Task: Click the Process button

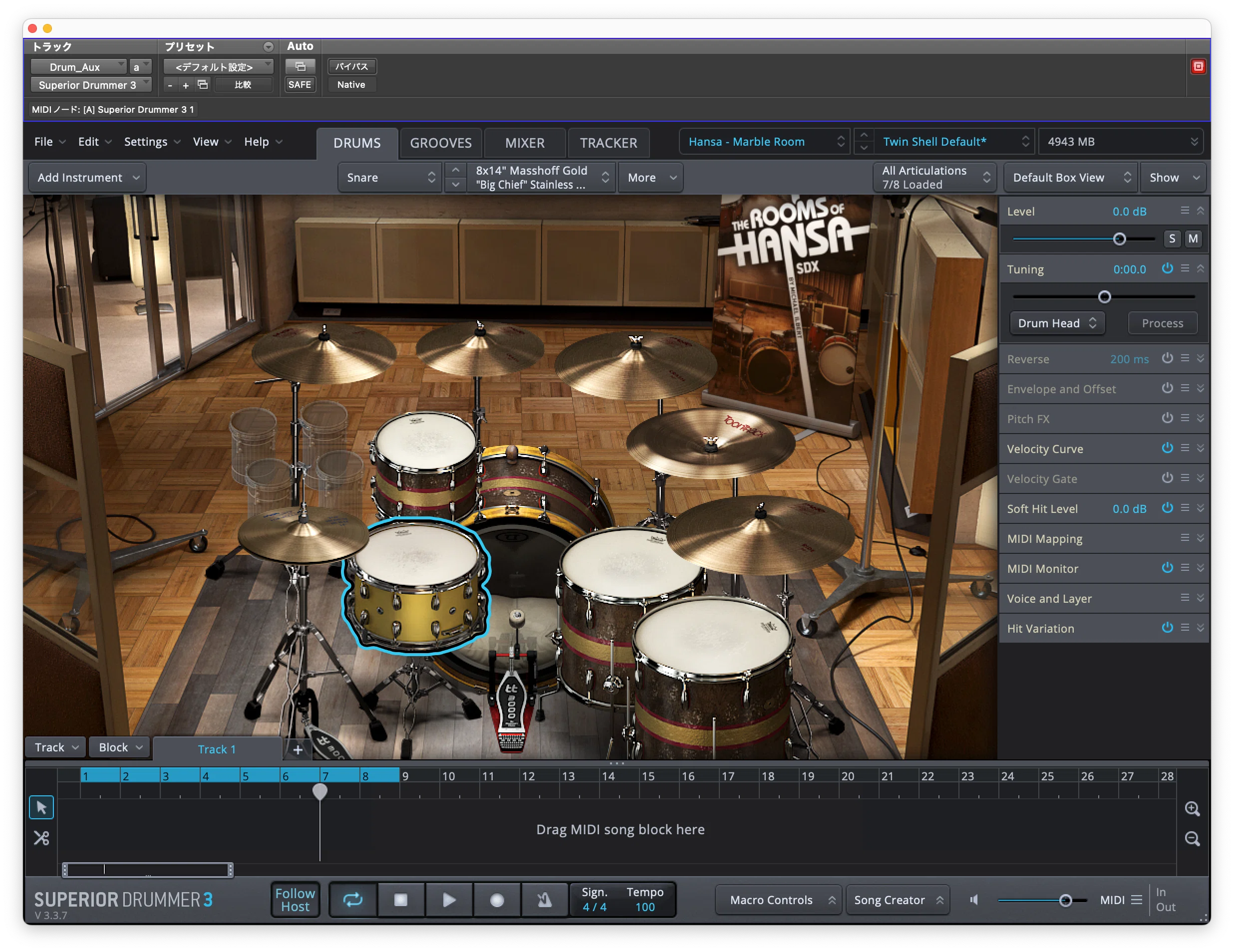Action: click(x=1162, y=323)
